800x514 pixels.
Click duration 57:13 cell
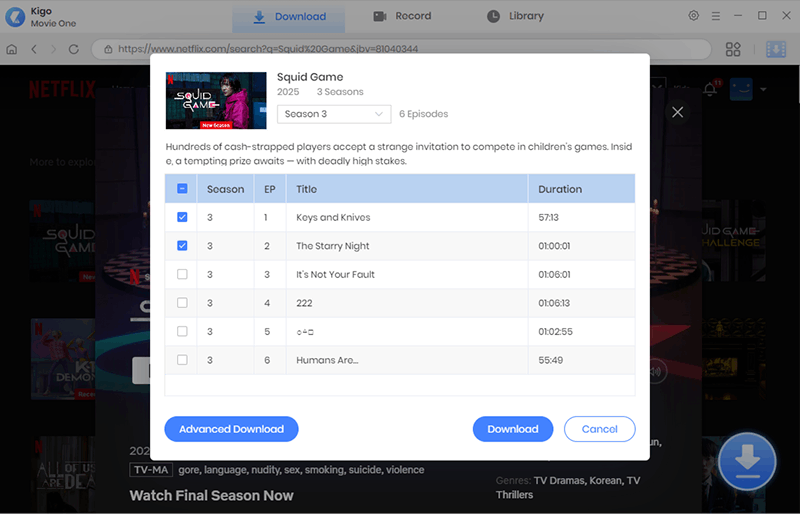click(581, 217)
